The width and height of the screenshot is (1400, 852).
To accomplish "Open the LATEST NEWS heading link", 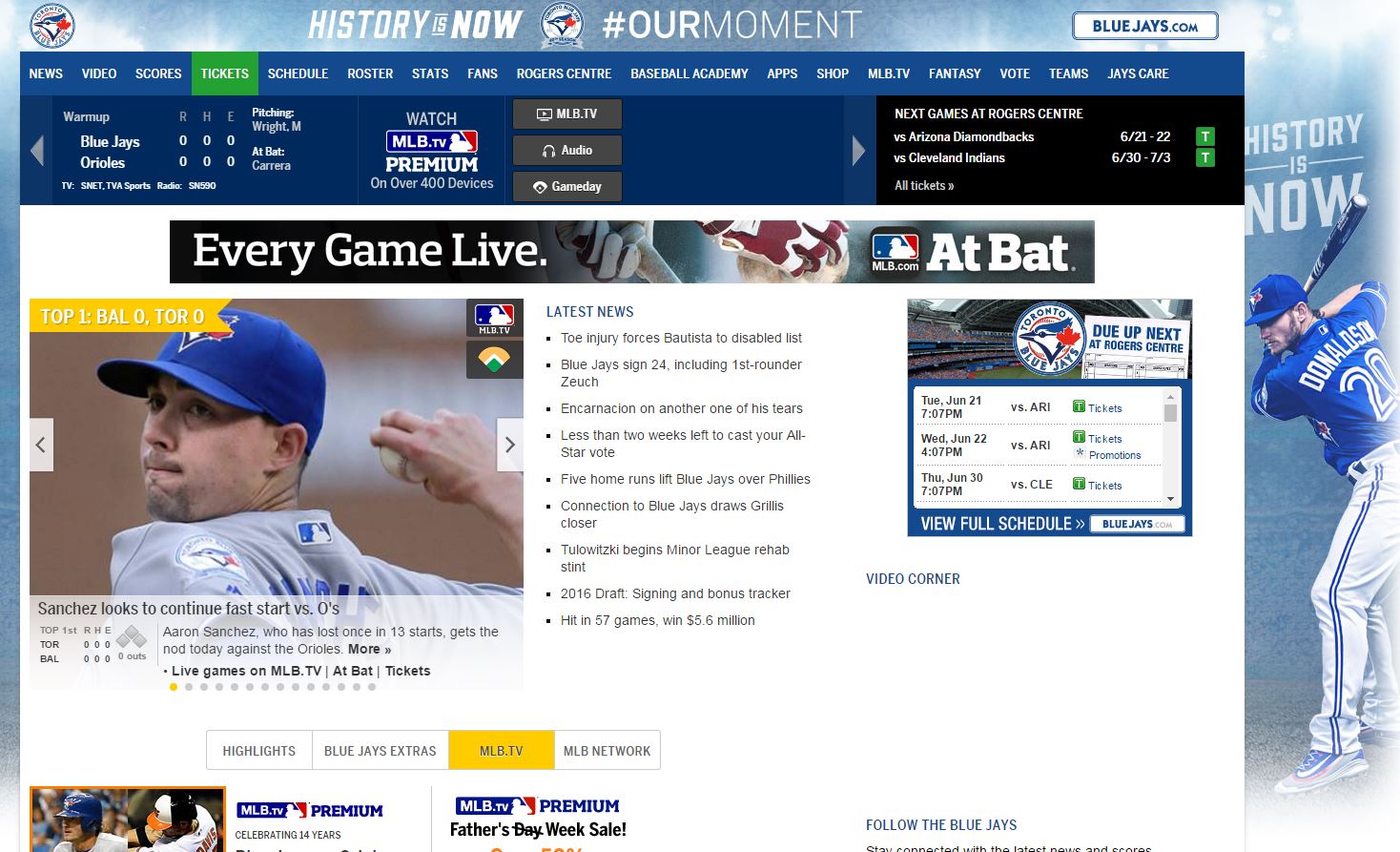I will 590,312.
